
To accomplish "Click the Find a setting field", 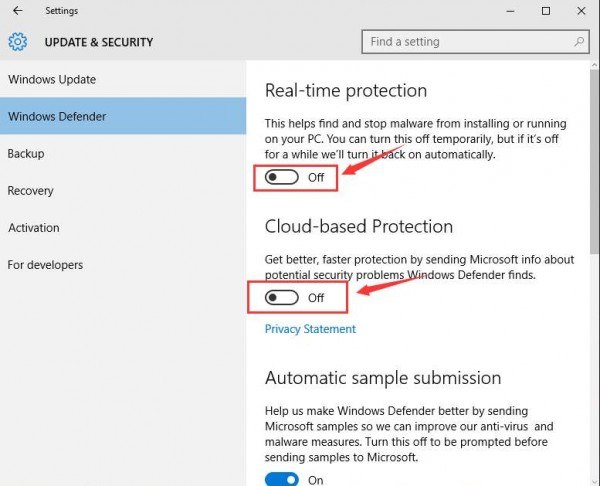I will pyautogui.click(x=475, y=42).
